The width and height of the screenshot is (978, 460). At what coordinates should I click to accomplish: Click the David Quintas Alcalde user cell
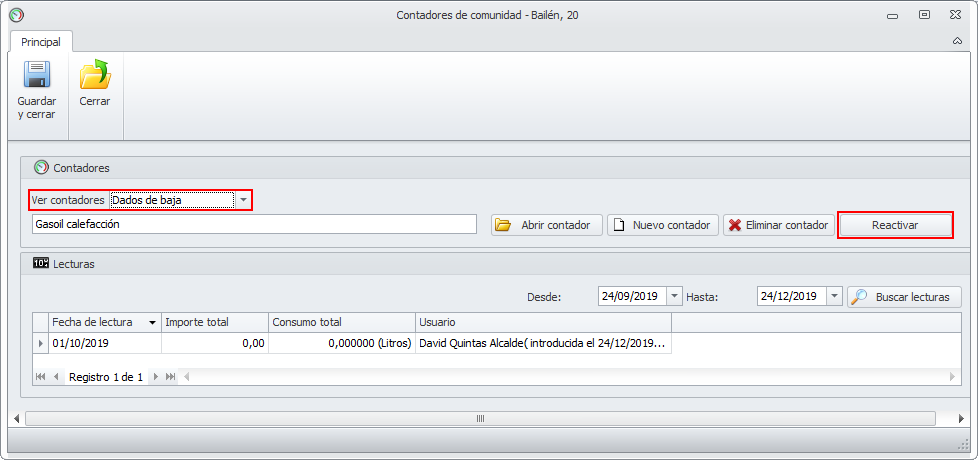544,343
